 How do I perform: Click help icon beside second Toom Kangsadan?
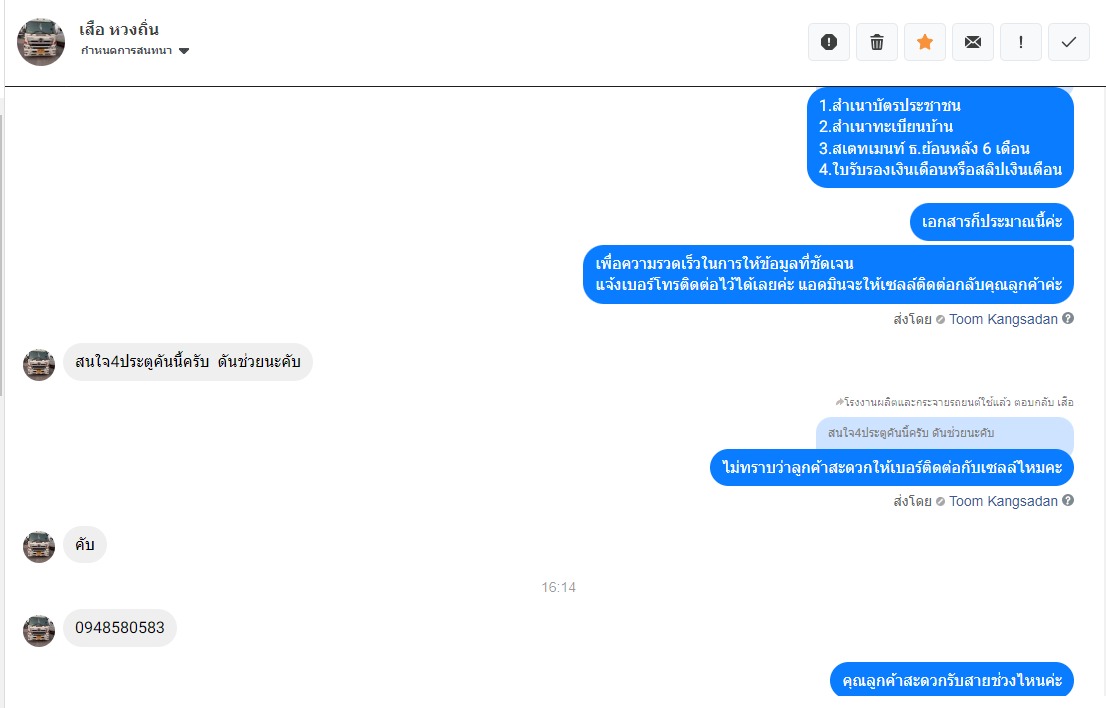click(x=1068, y=501)
